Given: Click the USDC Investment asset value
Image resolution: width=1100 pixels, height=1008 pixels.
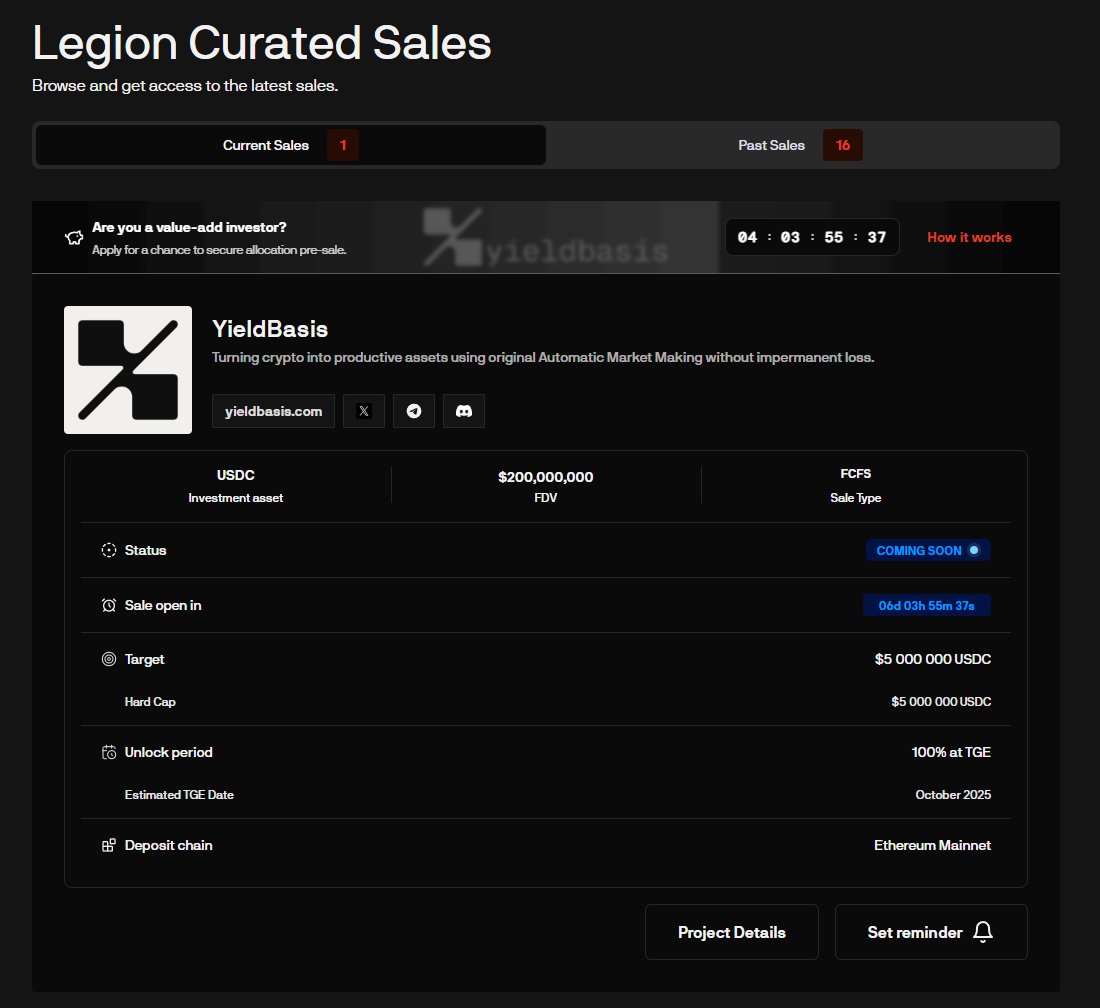Looking at the screenshot, I should pyautogui.click(x=236, y=475).
